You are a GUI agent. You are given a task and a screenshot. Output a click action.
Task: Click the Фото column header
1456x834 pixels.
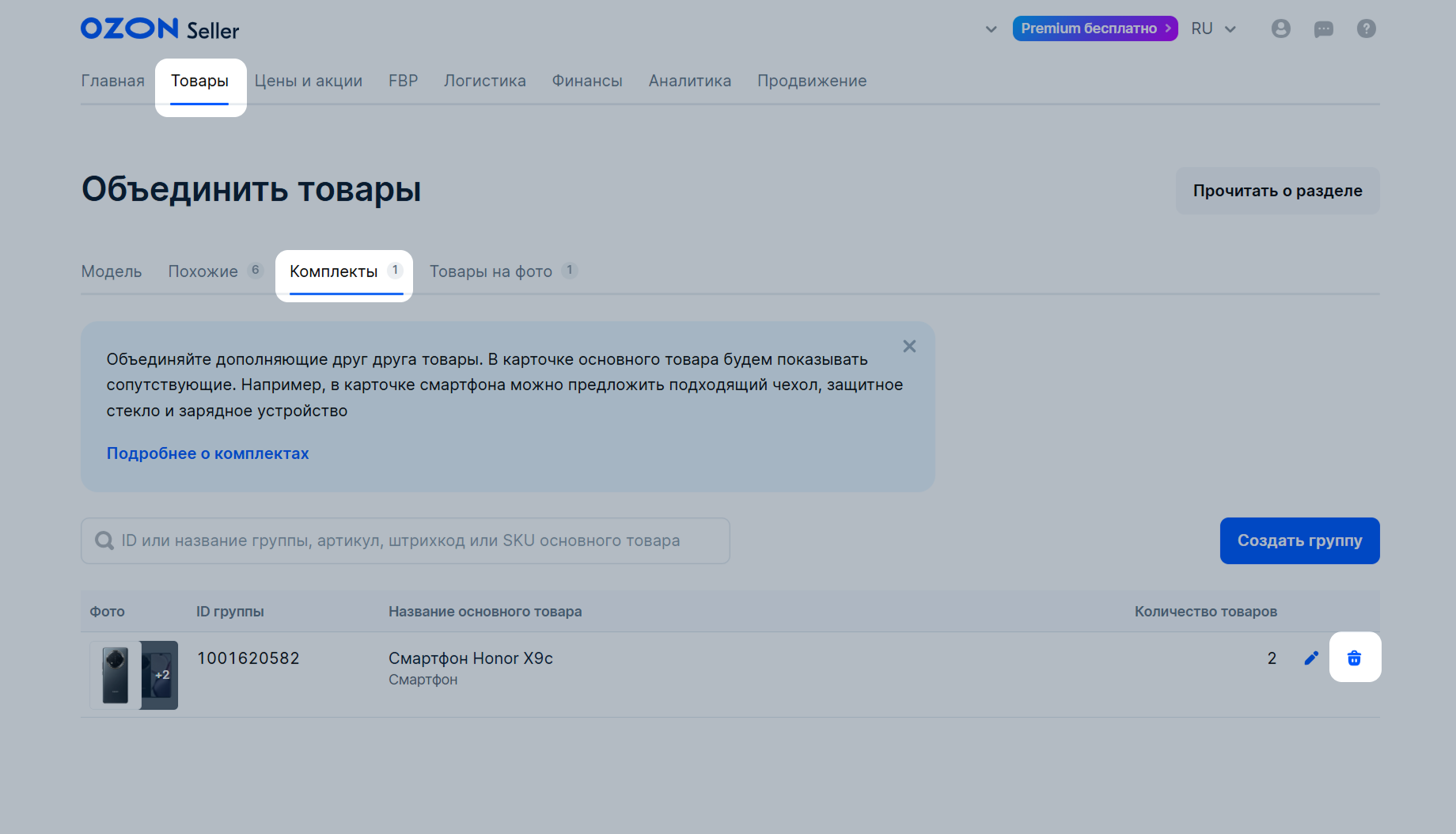108,612
